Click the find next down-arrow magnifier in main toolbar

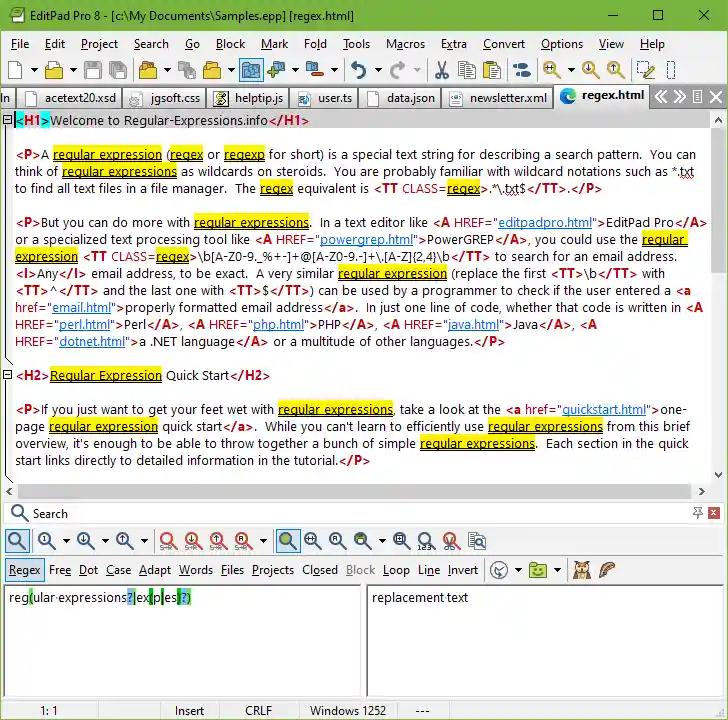pyautogui.click(x=590, y=70)
